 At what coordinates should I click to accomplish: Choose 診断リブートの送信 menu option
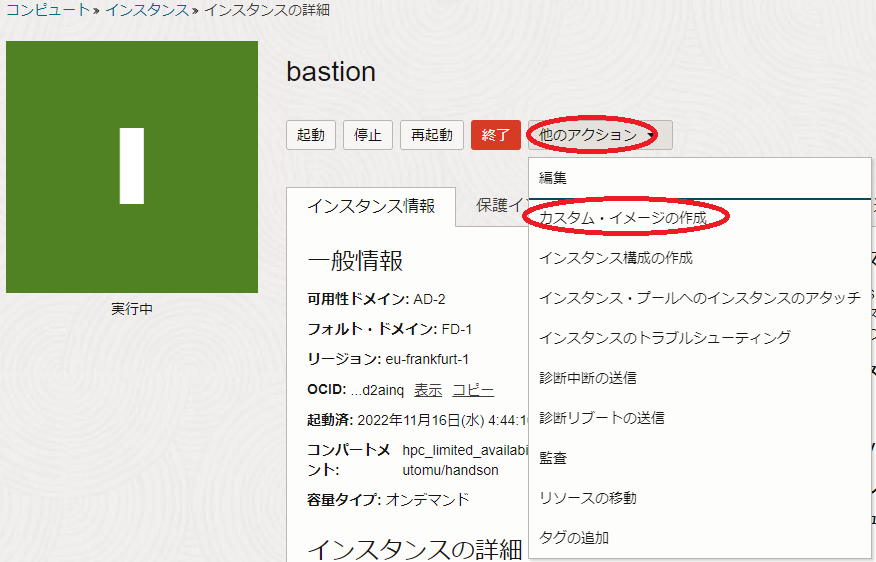click(602, 418)
